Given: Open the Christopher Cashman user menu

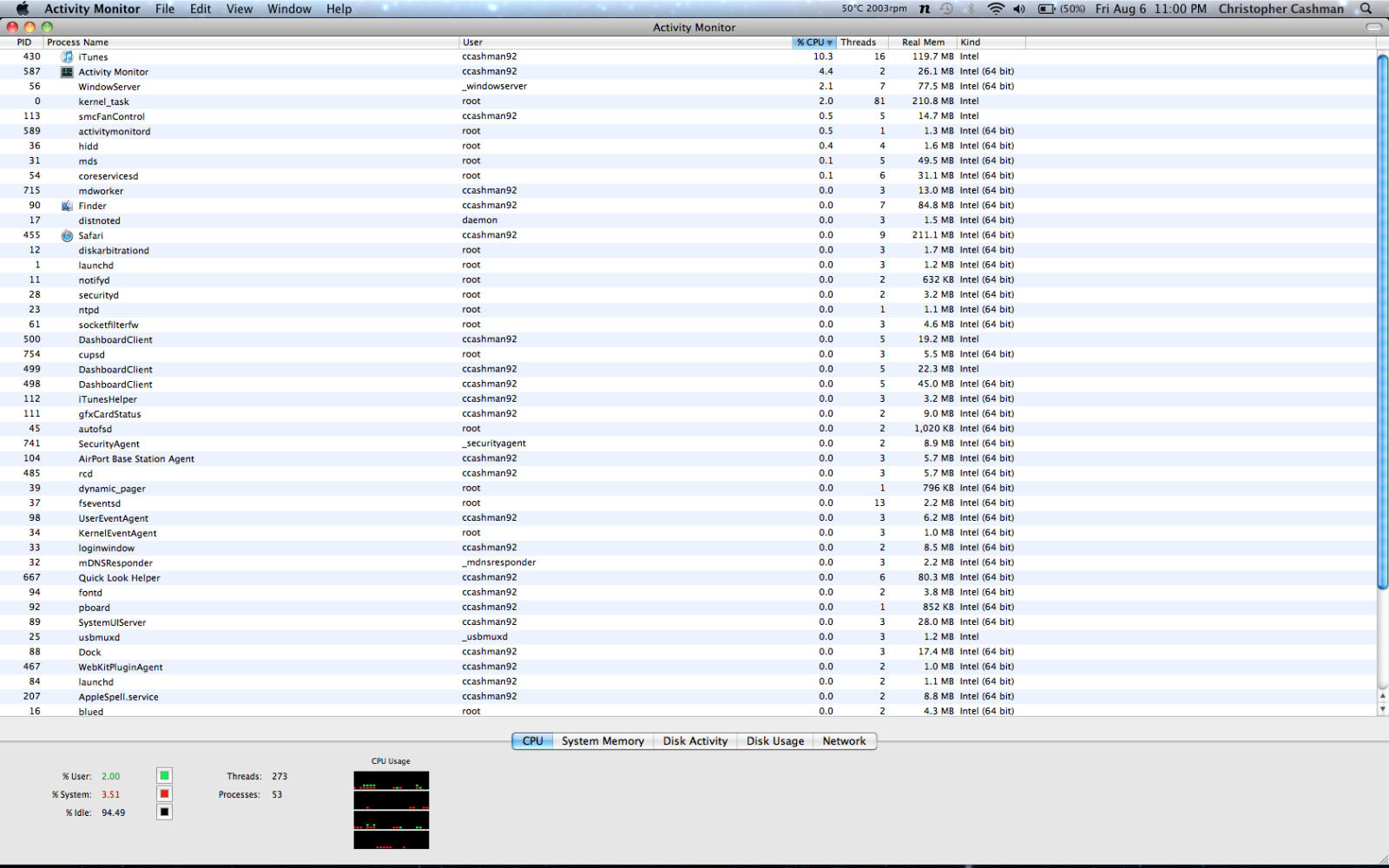Looking at the screenshot, I should pyautogui.click(x=1281, y=9).
